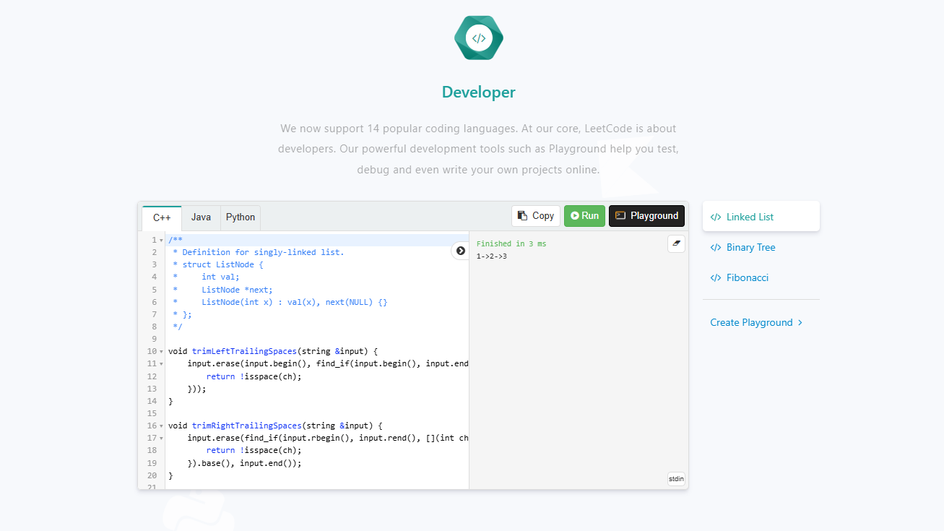Click the play icon in Run button
The image size is (944, 531).
(575, 216)
